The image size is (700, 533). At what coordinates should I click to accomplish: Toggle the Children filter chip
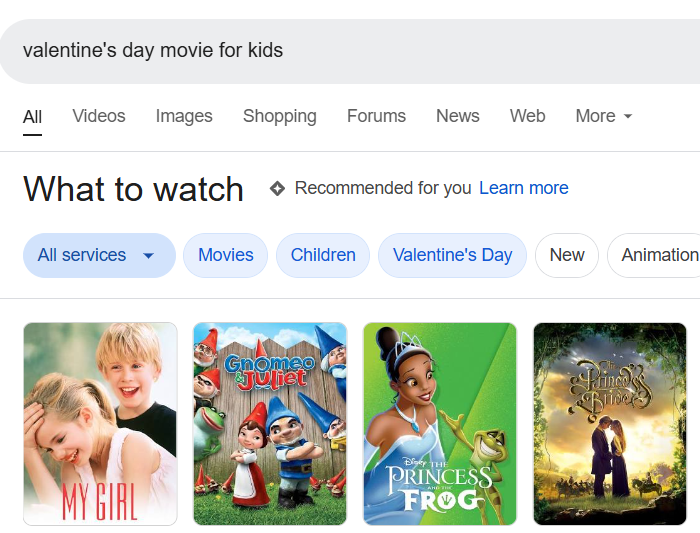(x=323, y=255)
